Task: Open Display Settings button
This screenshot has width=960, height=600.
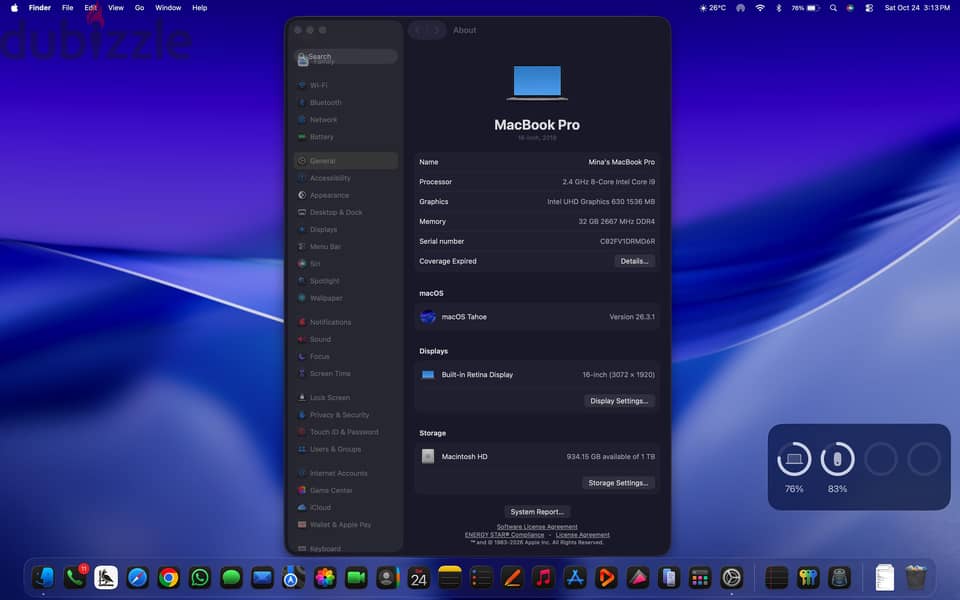Action: [x=619, y=401]
